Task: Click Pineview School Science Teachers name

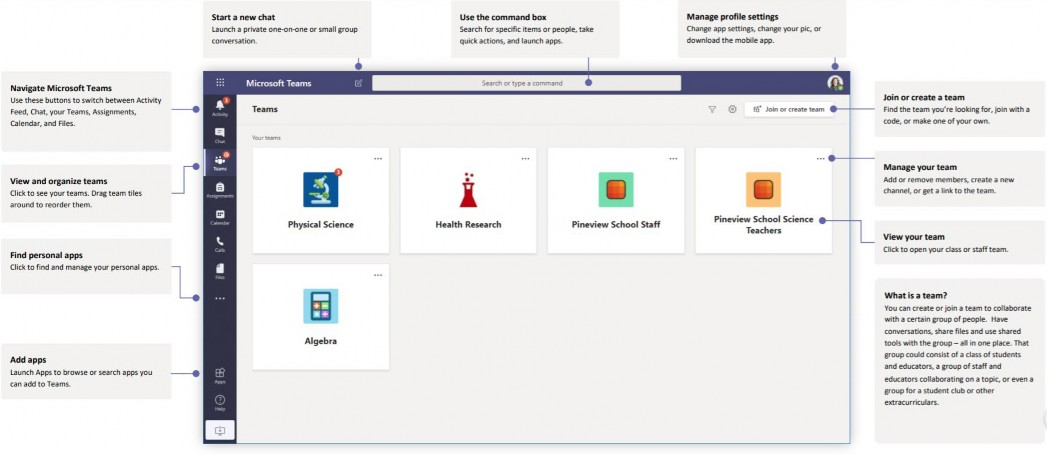Action: point(763,224)
